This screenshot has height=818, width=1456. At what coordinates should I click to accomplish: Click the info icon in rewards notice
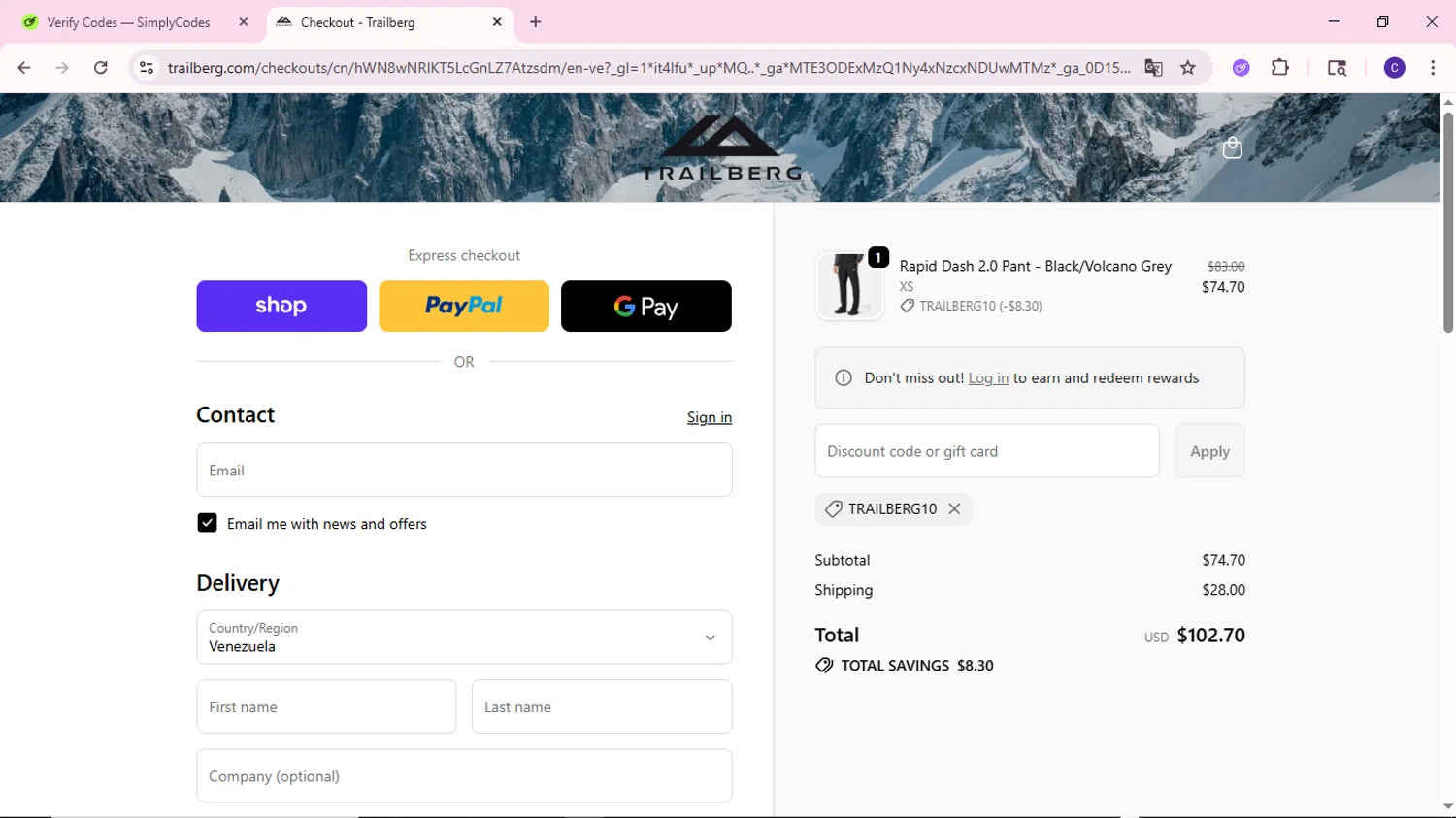844,378
